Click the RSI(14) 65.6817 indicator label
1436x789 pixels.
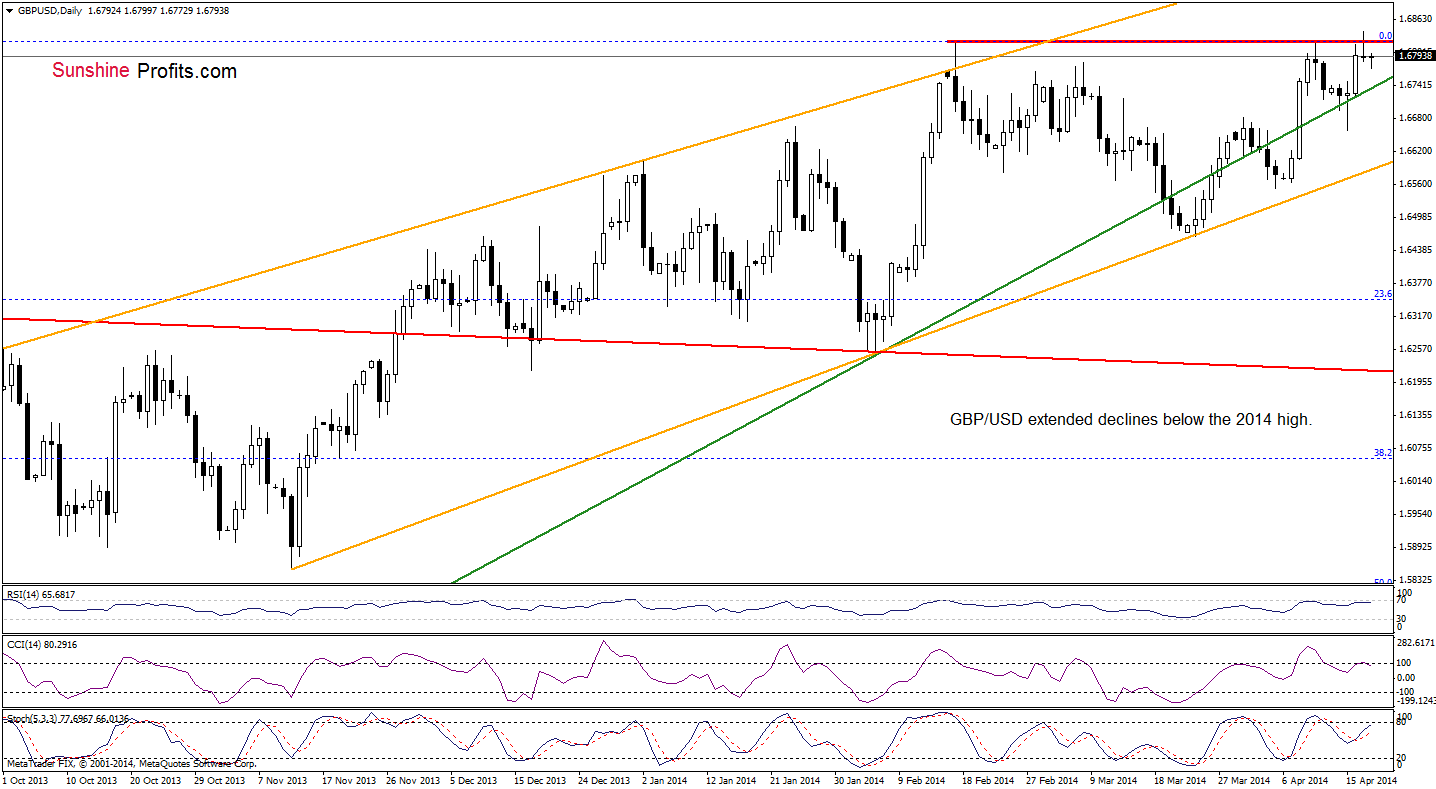(x=41, y=595)
